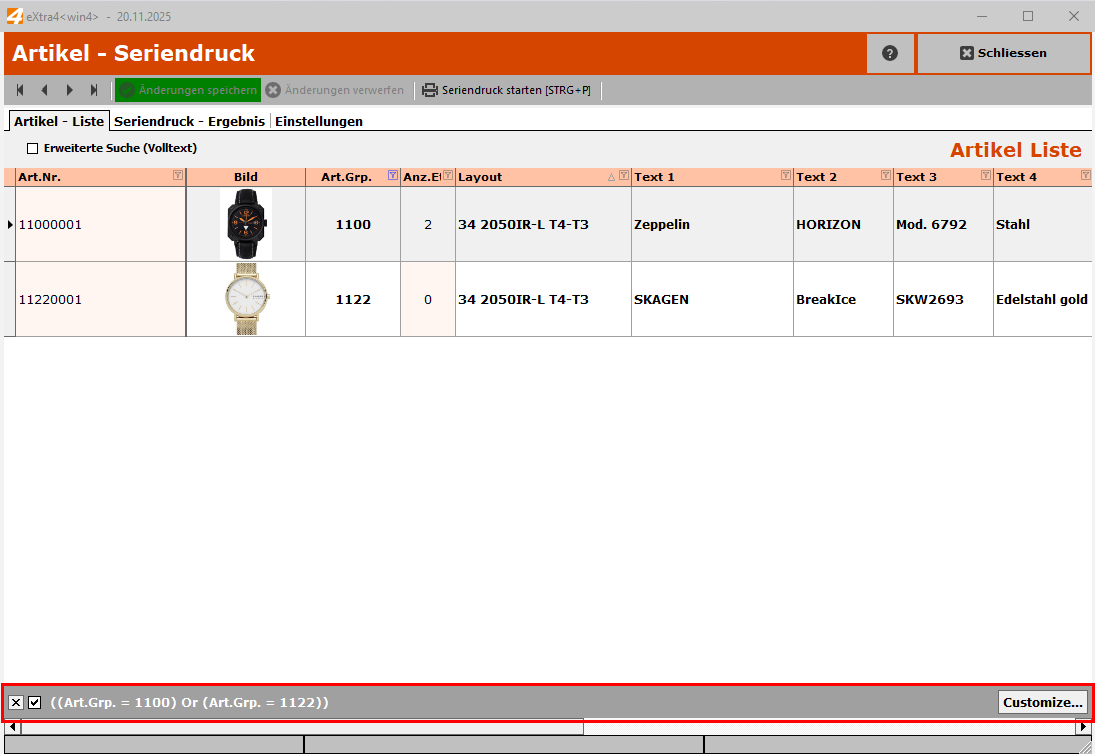Open Art.Nr. column filter dropdown
Viewport: 1095px width, 754px height.
click(178, 176)
